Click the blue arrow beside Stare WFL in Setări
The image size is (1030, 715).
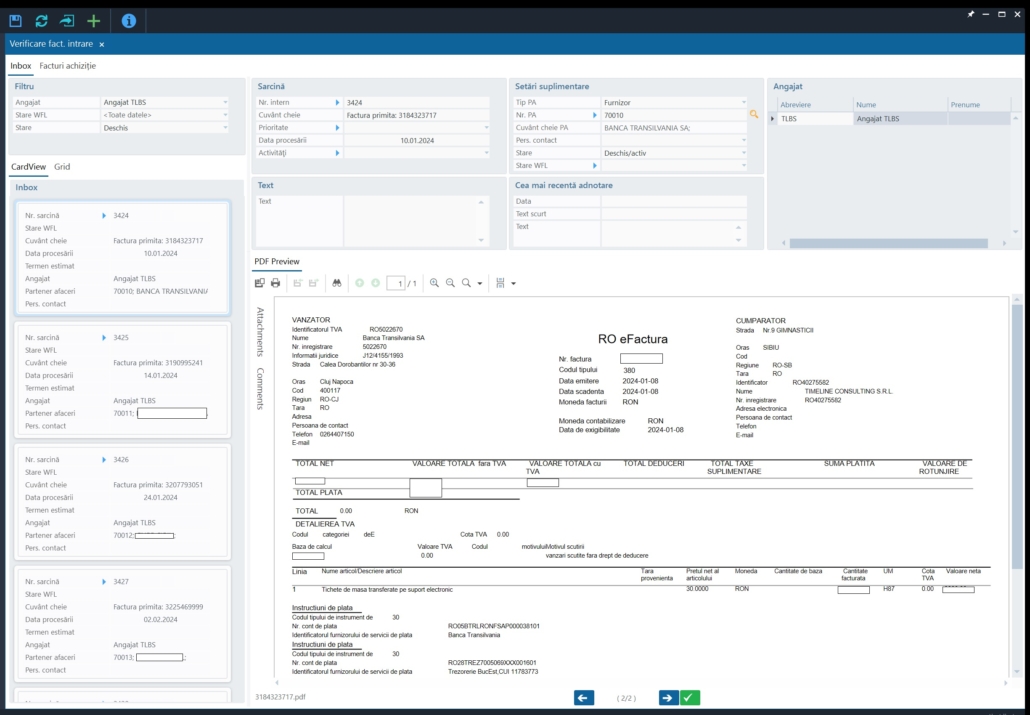(595, 166)
